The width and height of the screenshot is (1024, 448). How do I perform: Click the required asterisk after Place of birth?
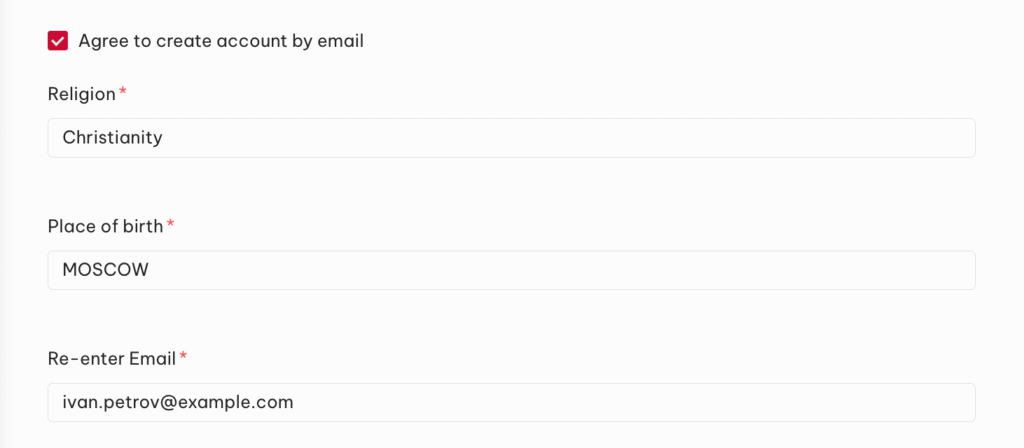click(170, 224)
